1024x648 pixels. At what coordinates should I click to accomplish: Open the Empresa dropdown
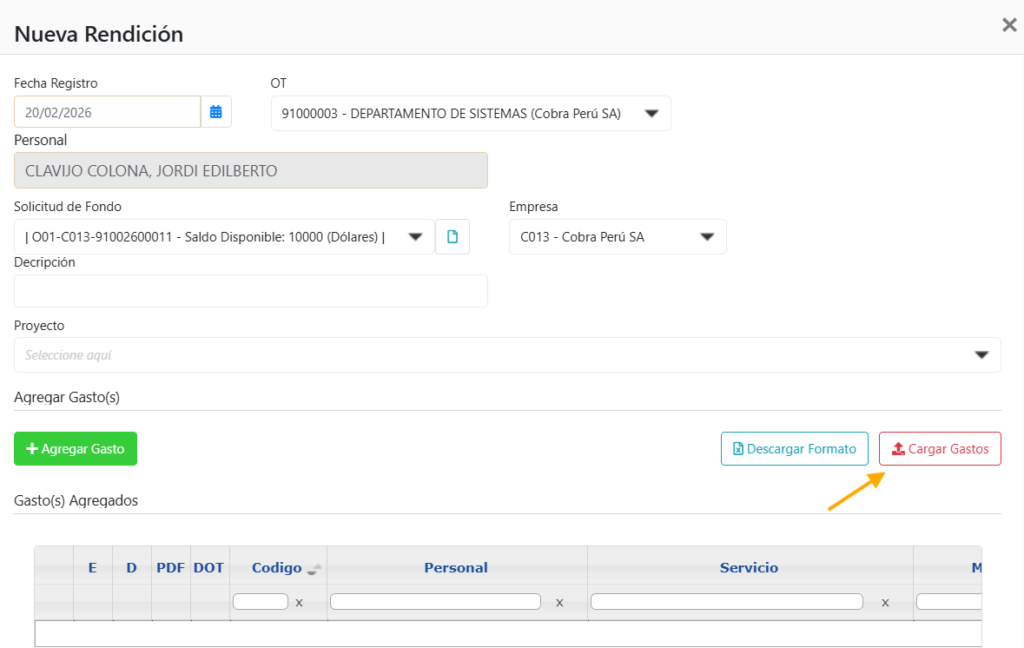point(706,237)
